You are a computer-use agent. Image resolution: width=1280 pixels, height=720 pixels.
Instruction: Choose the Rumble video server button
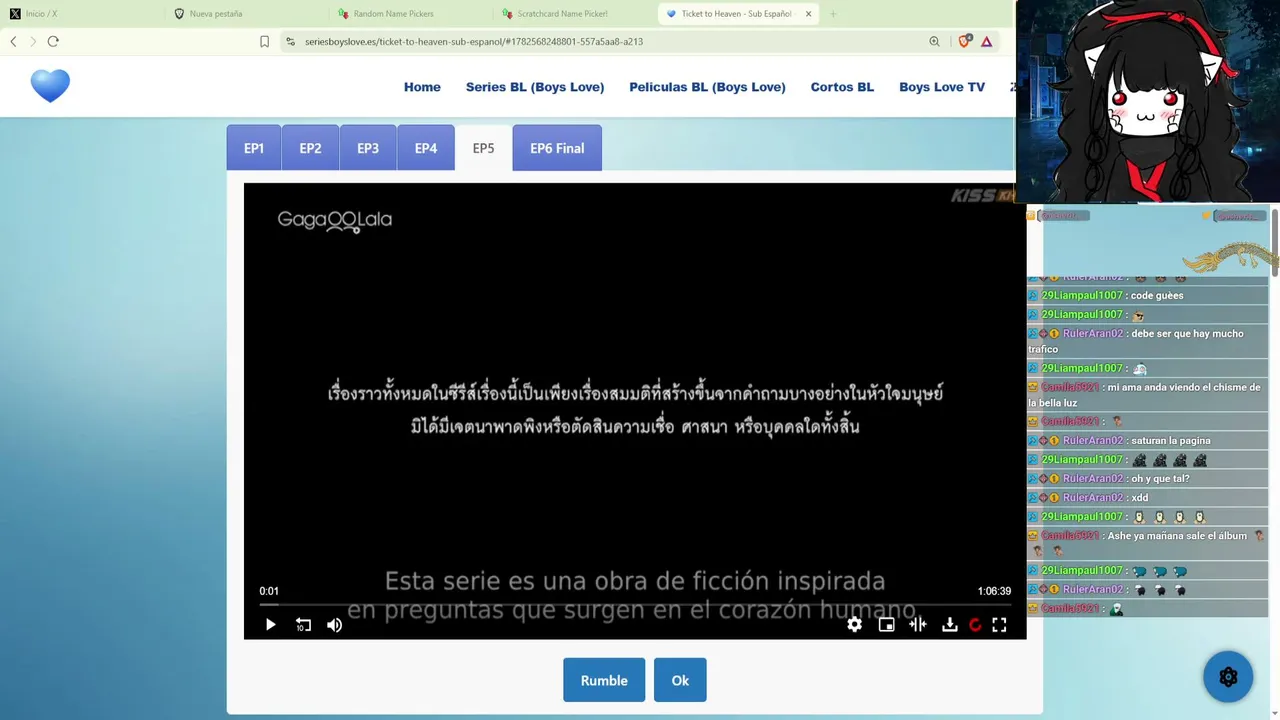604,680
